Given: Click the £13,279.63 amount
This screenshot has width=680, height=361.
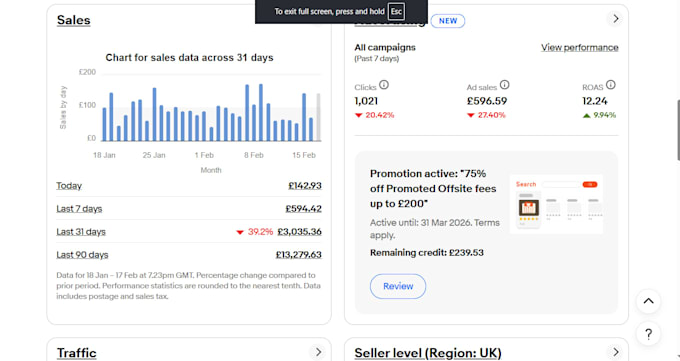Looking at the screenshot, I should point(299,255).
